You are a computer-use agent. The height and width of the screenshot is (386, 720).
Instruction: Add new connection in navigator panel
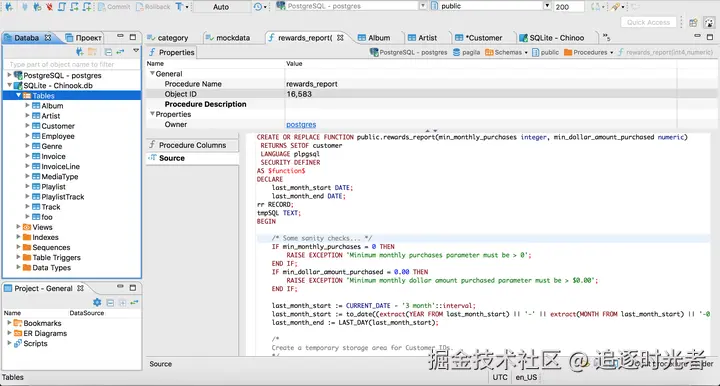click(79, 52)
